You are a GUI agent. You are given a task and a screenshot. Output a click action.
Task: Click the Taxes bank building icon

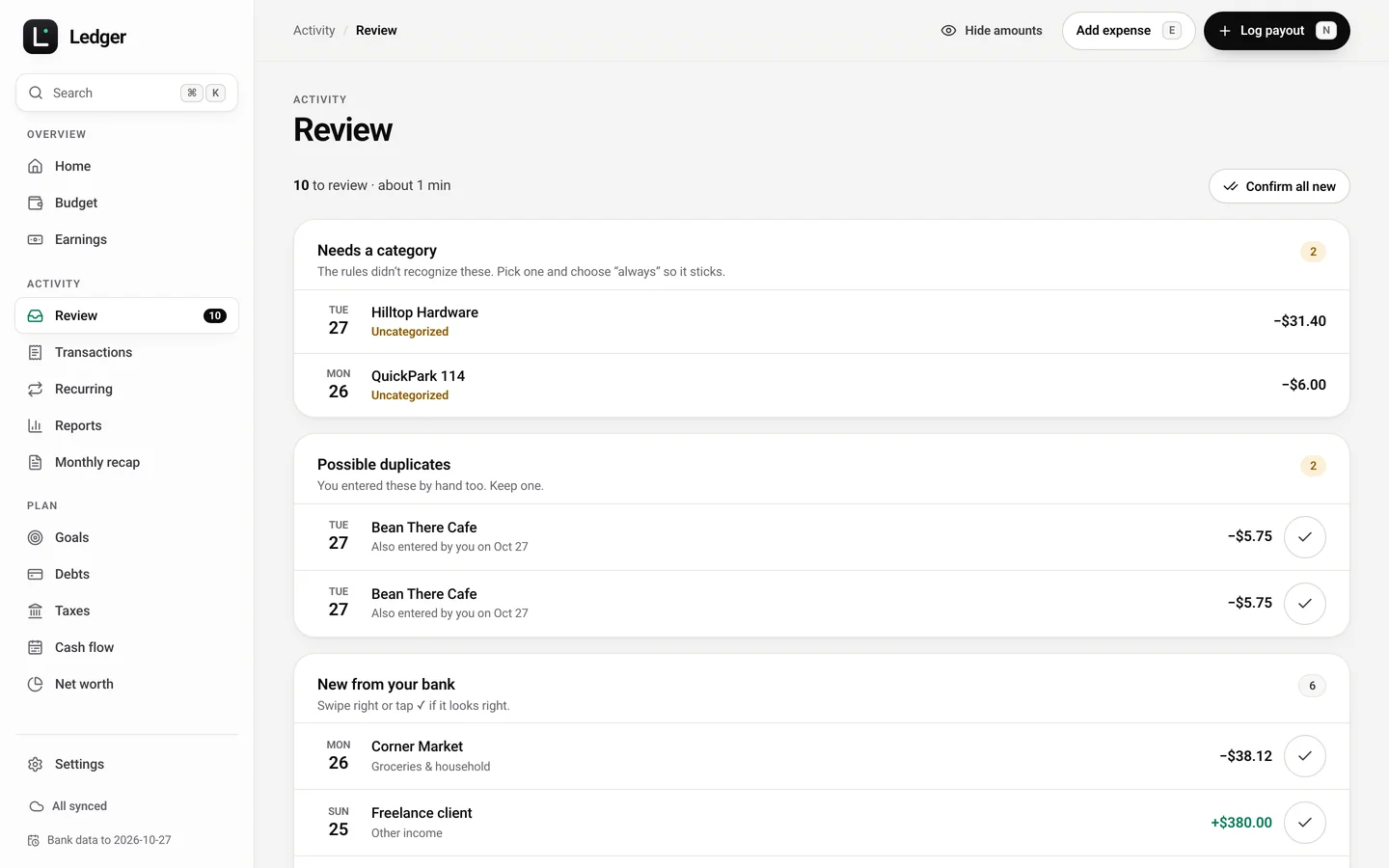[x=36, y=611]
